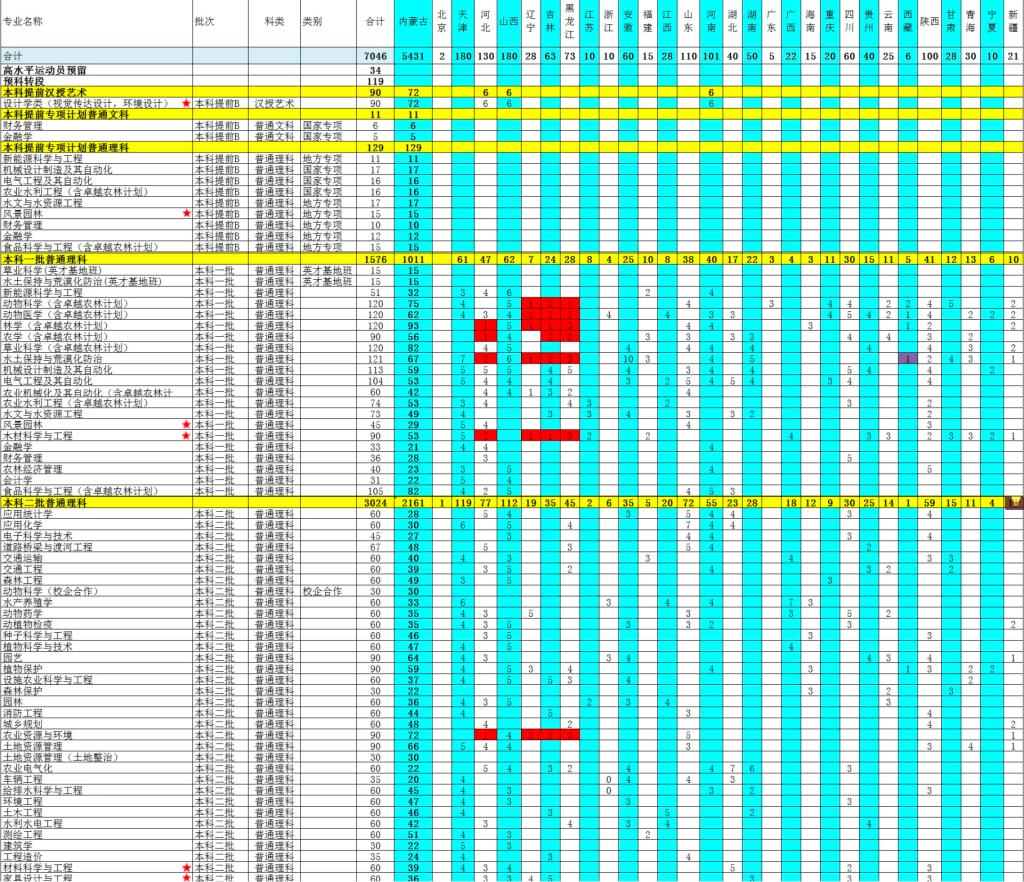Click the purple highlighted cell in 西藏 column

[x=907, y=358]
